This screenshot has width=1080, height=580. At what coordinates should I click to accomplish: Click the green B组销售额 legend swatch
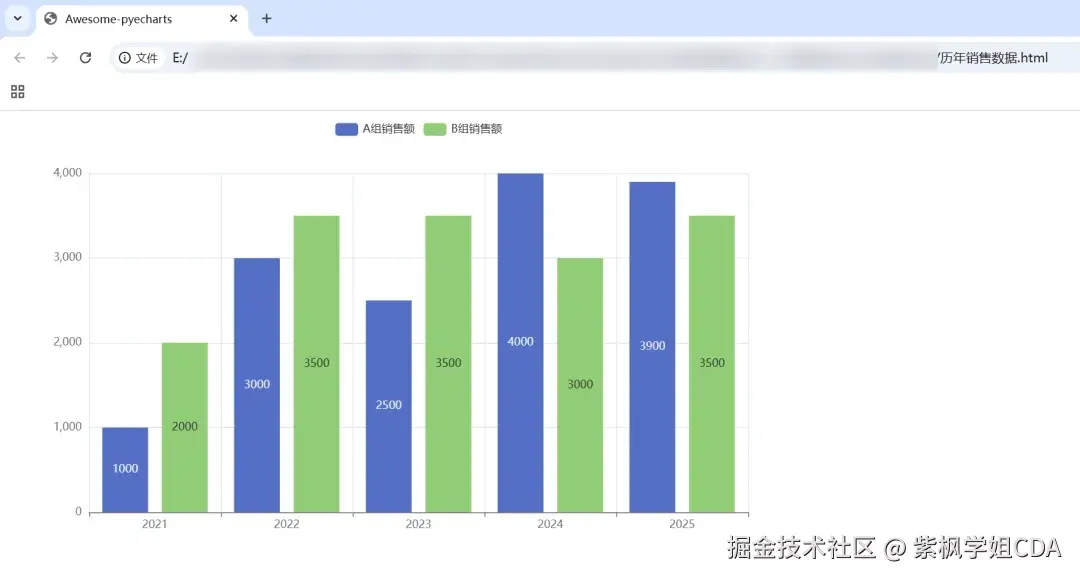(x=435, y=129)
